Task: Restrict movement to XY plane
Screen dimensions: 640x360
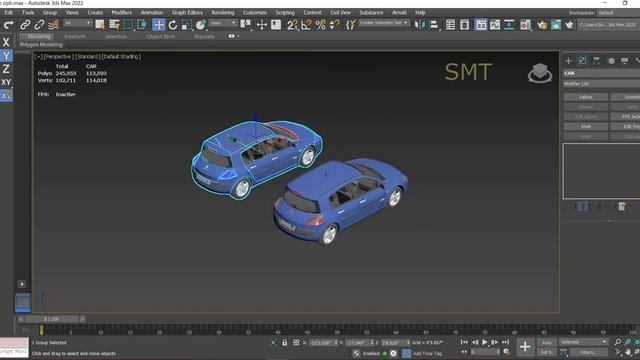Action: coord(6,82)
